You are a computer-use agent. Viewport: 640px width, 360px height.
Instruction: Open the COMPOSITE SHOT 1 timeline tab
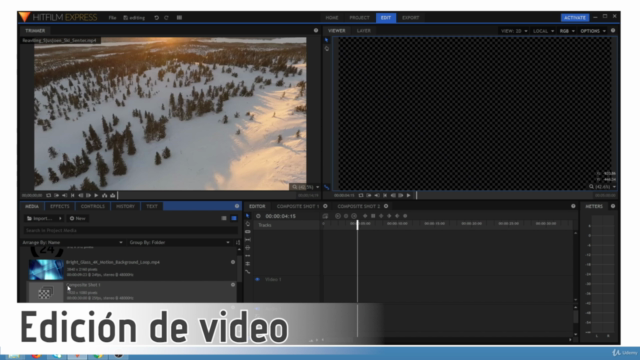pos(298,207)
